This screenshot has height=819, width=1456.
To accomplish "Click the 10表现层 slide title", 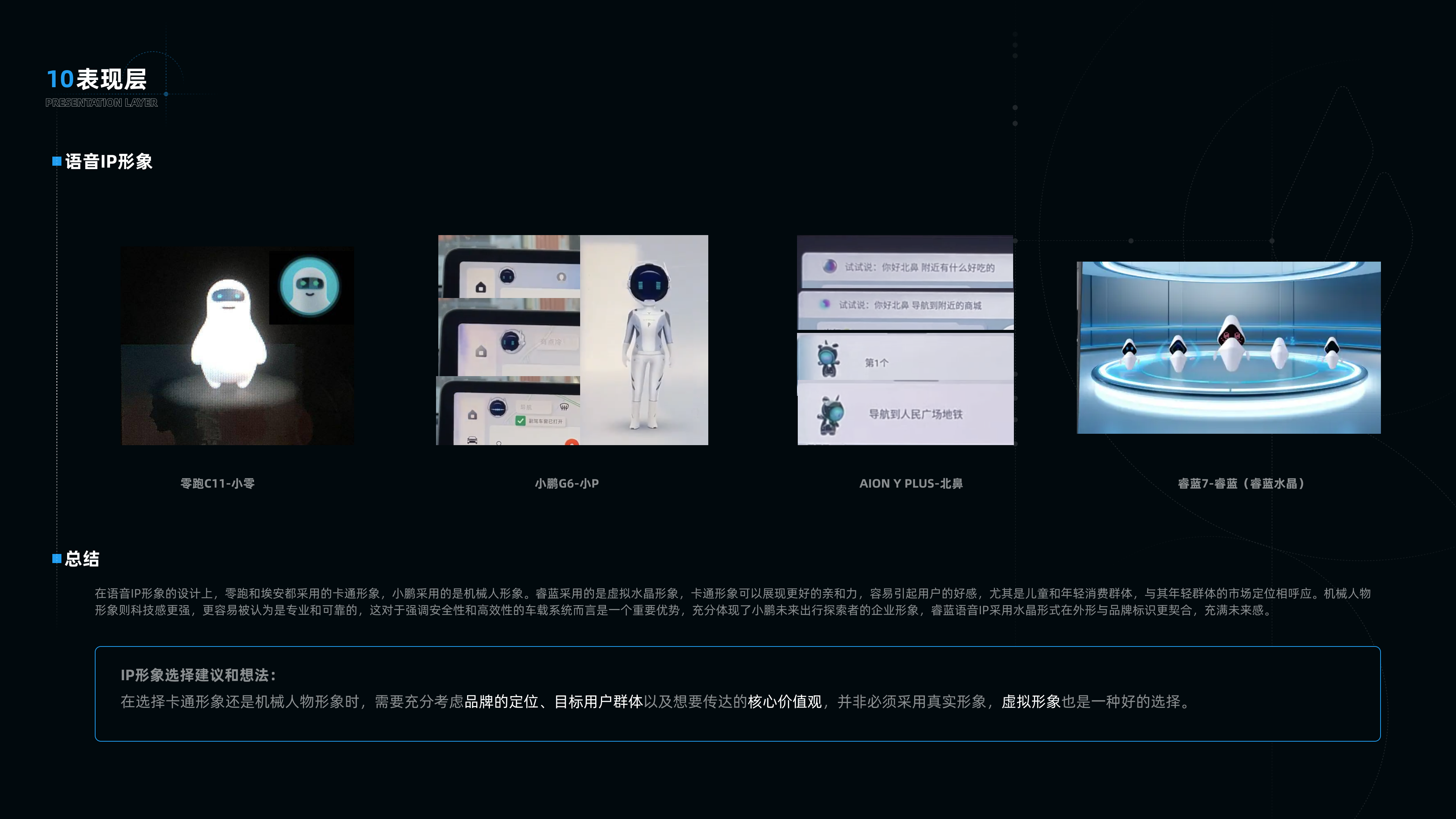I will click(97, 79).
